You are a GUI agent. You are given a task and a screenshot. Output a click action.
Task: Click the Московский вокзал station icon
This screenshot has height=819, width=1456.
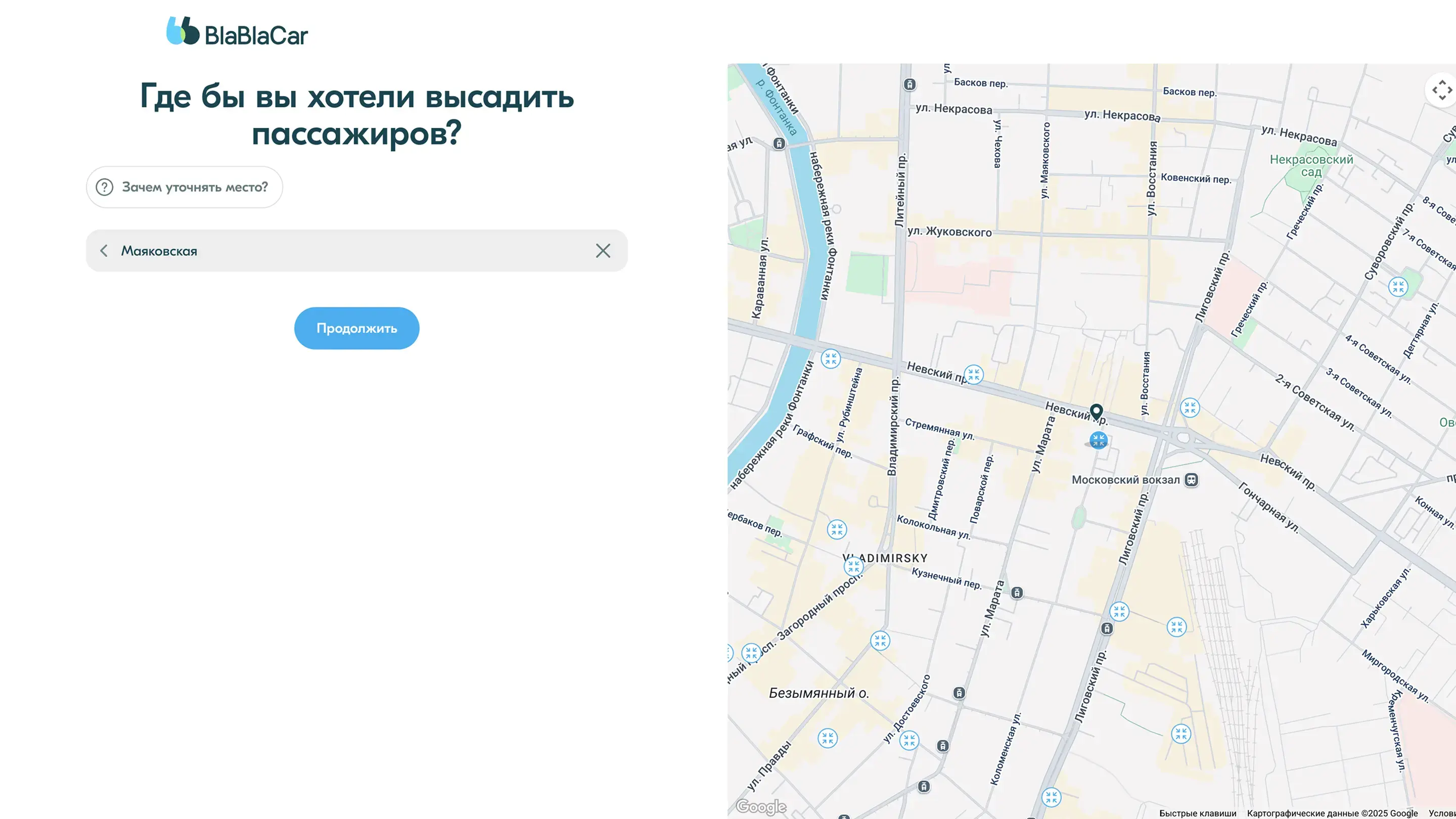[1191, 480]
